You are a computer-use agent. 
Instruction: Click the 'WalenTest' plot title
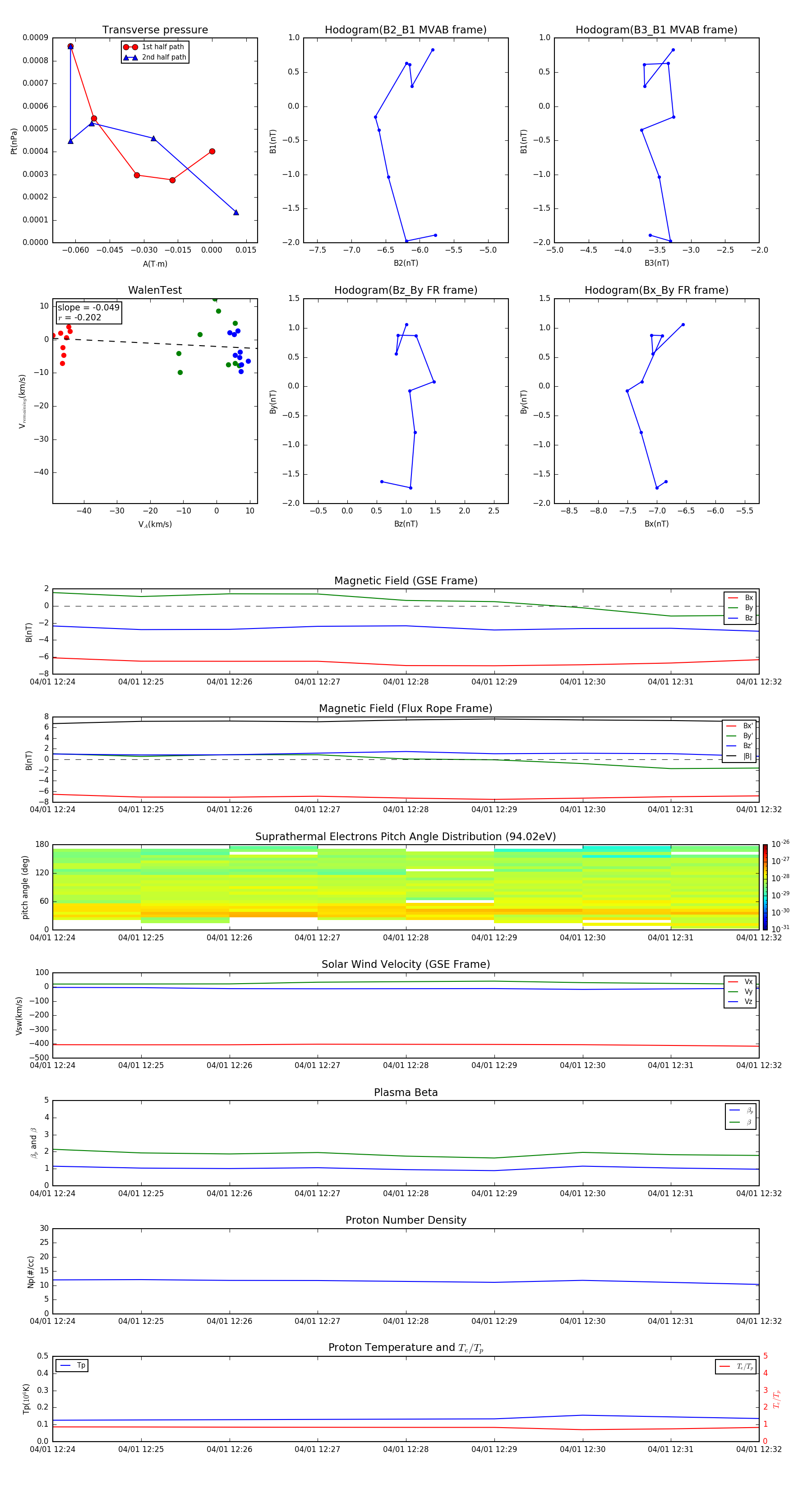tap(155, 290)
